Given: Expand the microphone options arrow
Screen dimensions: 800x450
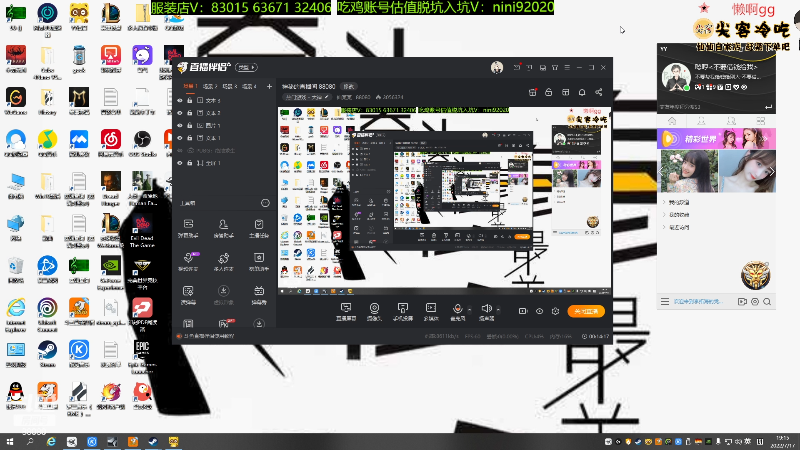Looking at the screenshot, I should tap(469, 309).
